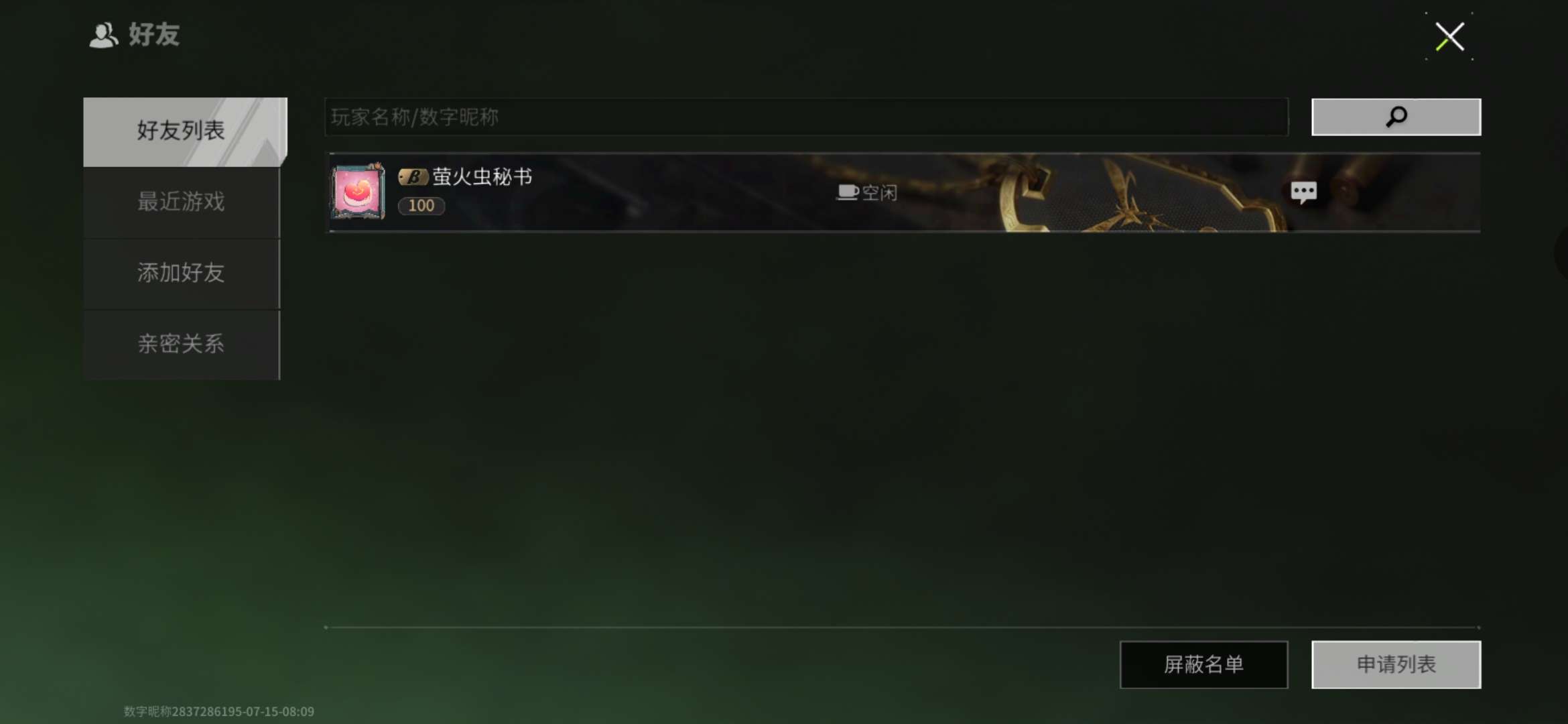Click the level 100 badge
Viewport: 1568px width, 724px height.
421,206
